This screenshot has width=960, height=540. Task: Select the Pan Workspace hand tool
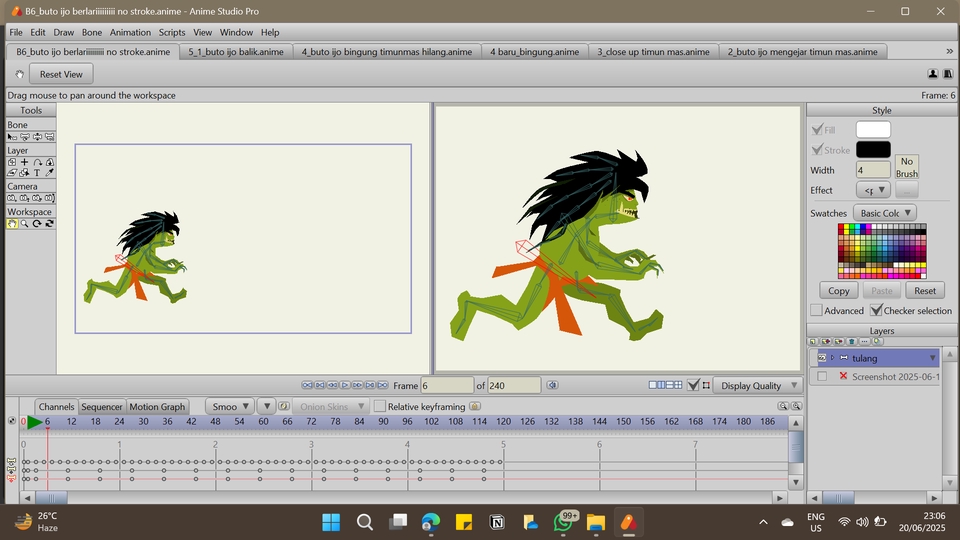click(12, 224)
